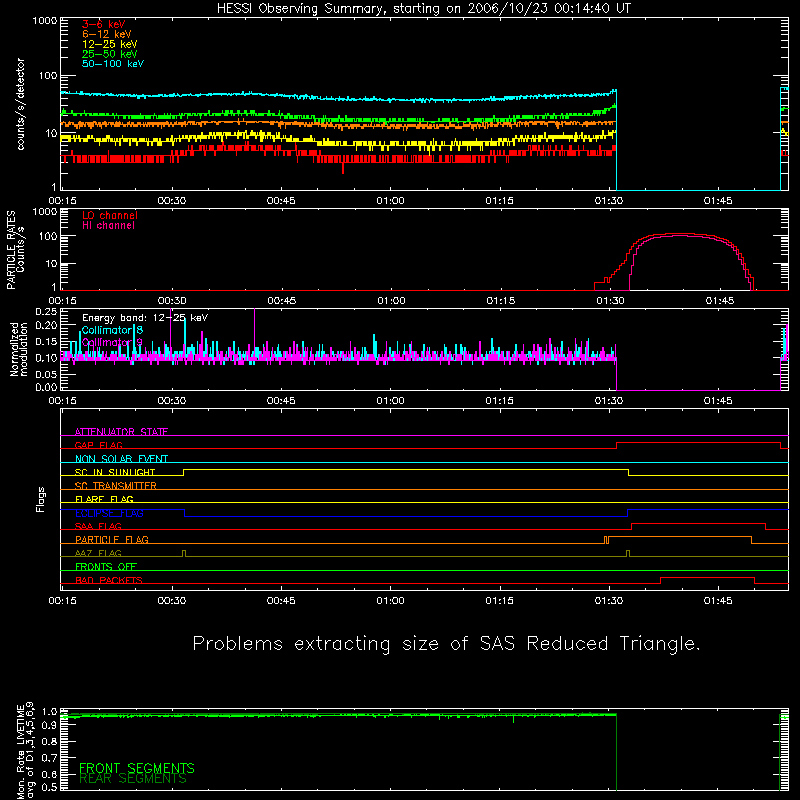This screenshot has height=800, width=800.
Task: Click the ECLIPSE FLAG label
Action: [109, 513]
